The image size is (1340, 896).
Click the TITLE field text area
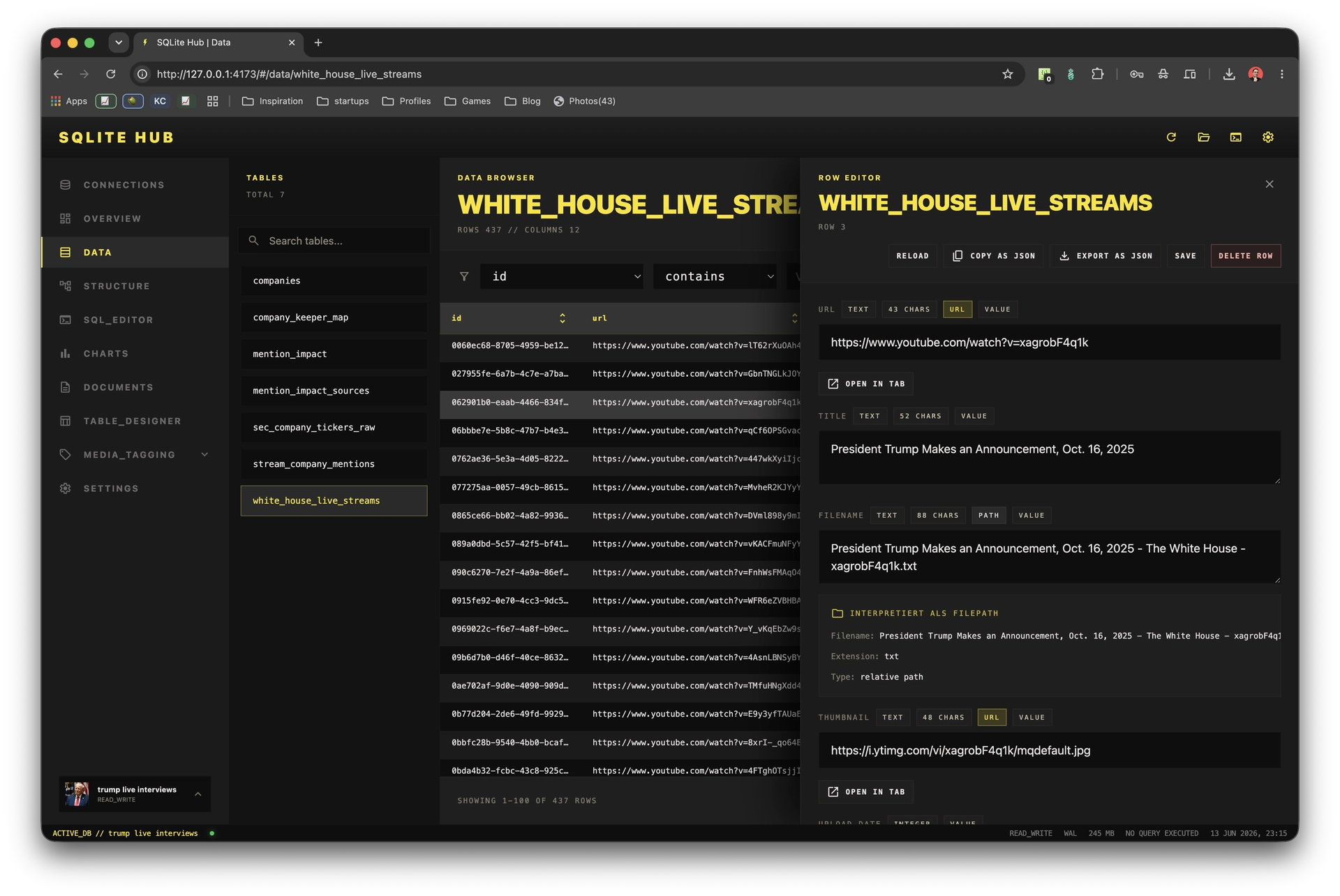coord(1049,458)
